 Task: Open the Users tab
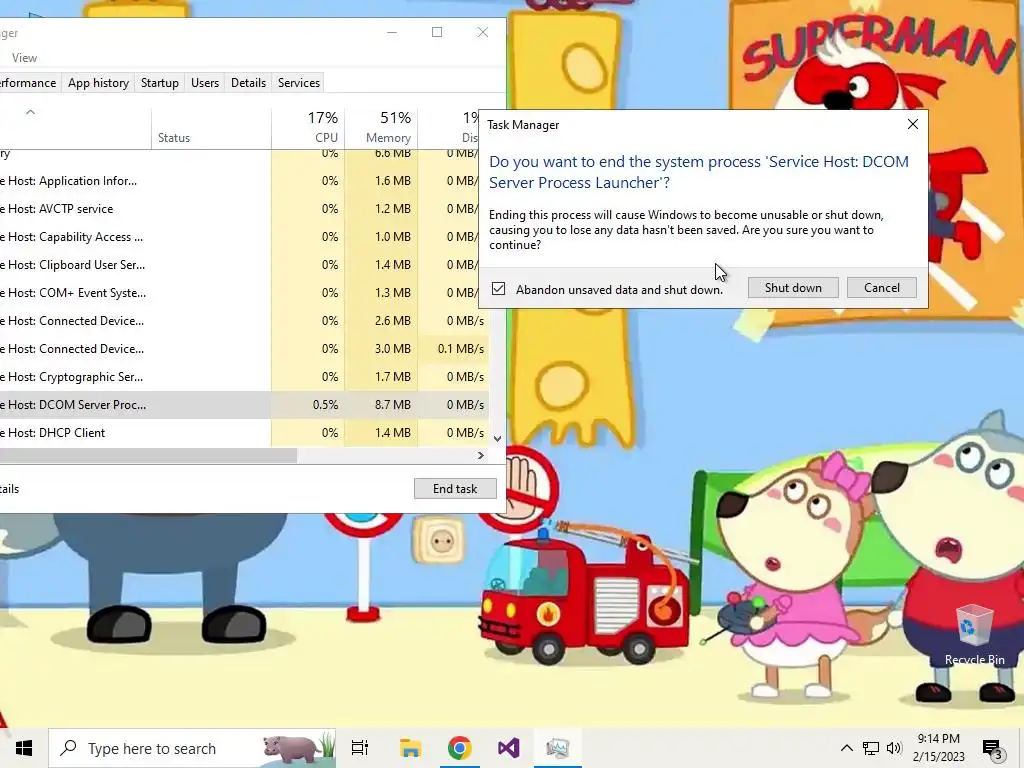(x=204, y=83)
